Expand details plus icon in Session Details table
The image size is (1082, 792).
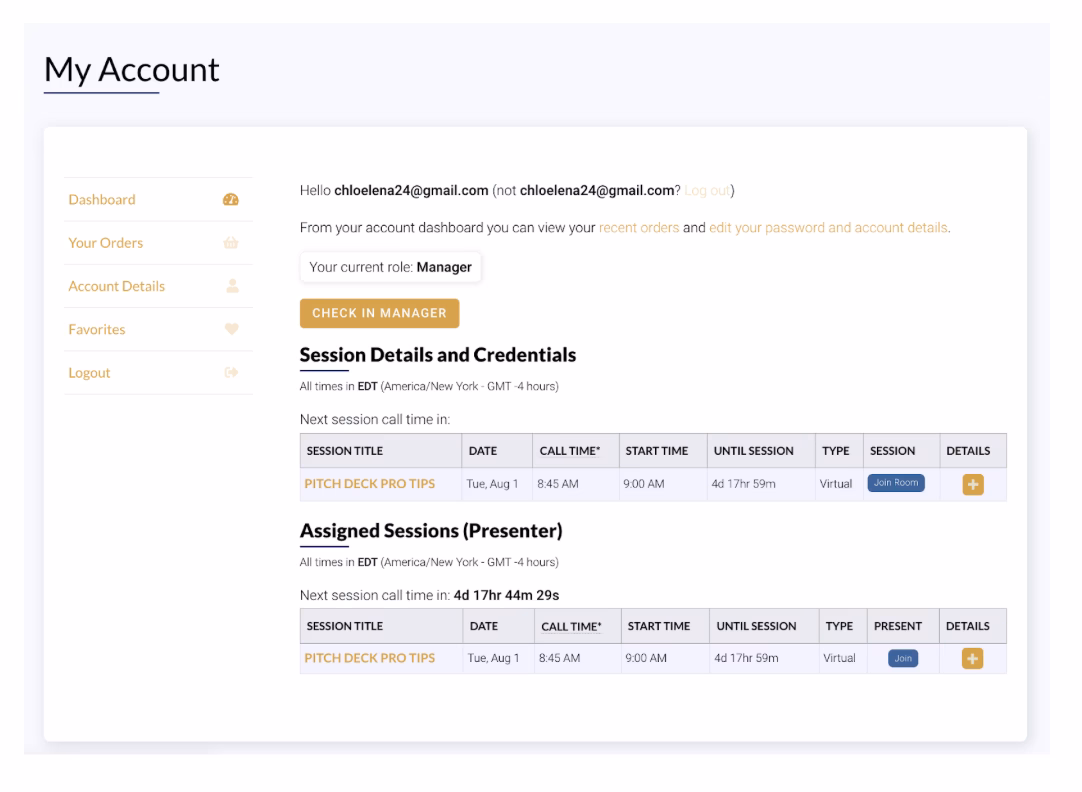coord(973,484)
